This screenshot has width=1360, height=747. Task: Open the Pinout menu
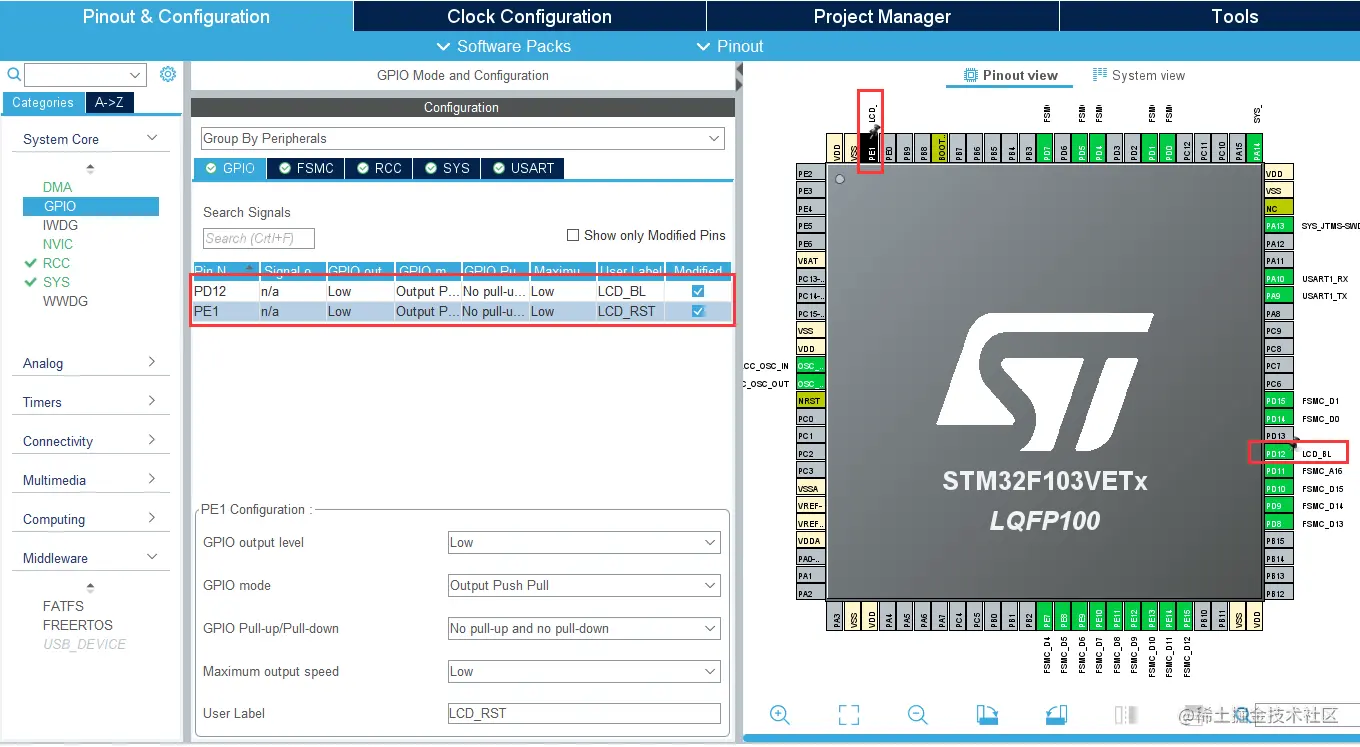[730, 46]
